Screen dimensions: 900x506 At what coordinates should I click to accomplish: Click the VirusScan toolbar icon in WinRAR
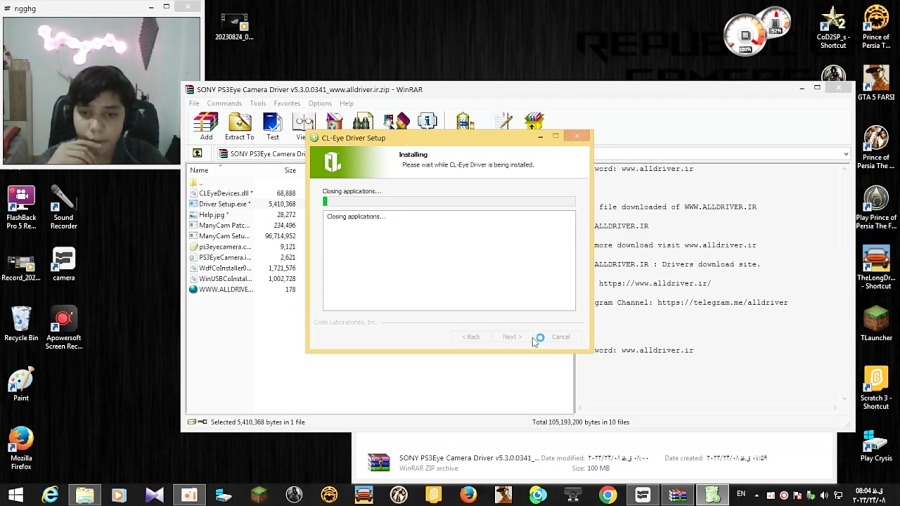(x=464, y=121)
